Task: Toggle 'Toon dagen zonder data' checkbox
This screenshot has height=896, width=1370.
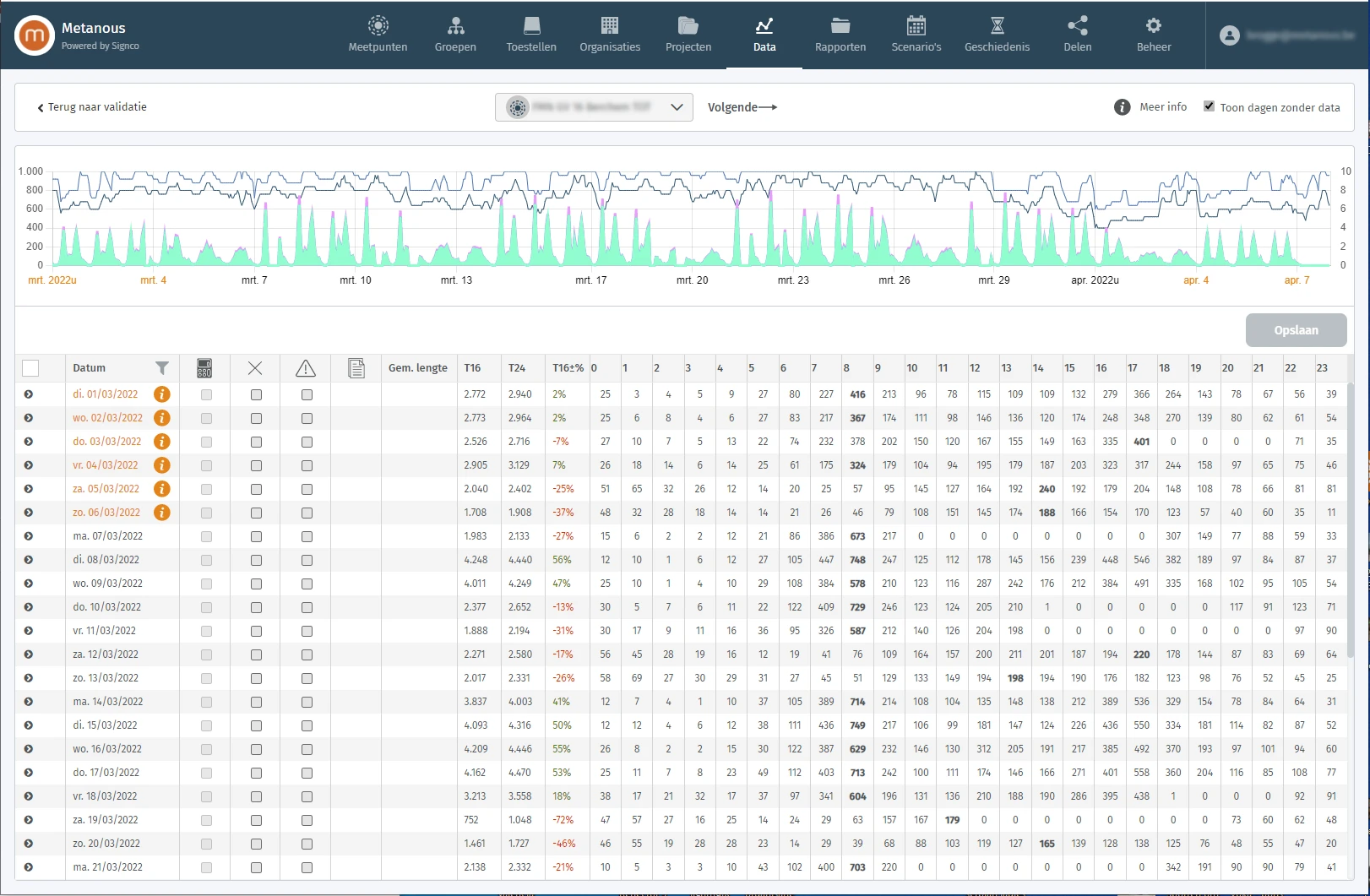Action: coord(1209,106)
